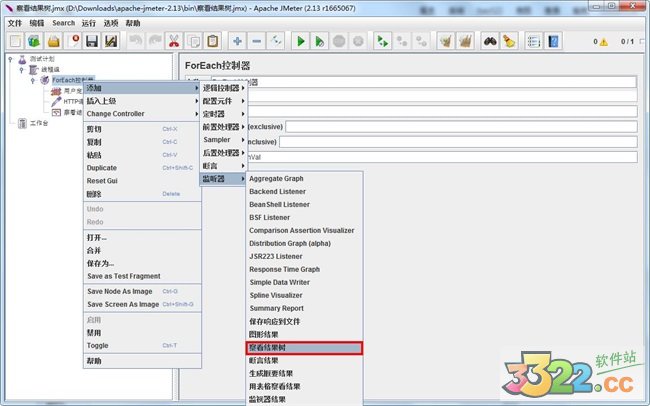Click the Undo toolbar icon
This screenshot has width=650, height=406.
[x=136, y=41]
